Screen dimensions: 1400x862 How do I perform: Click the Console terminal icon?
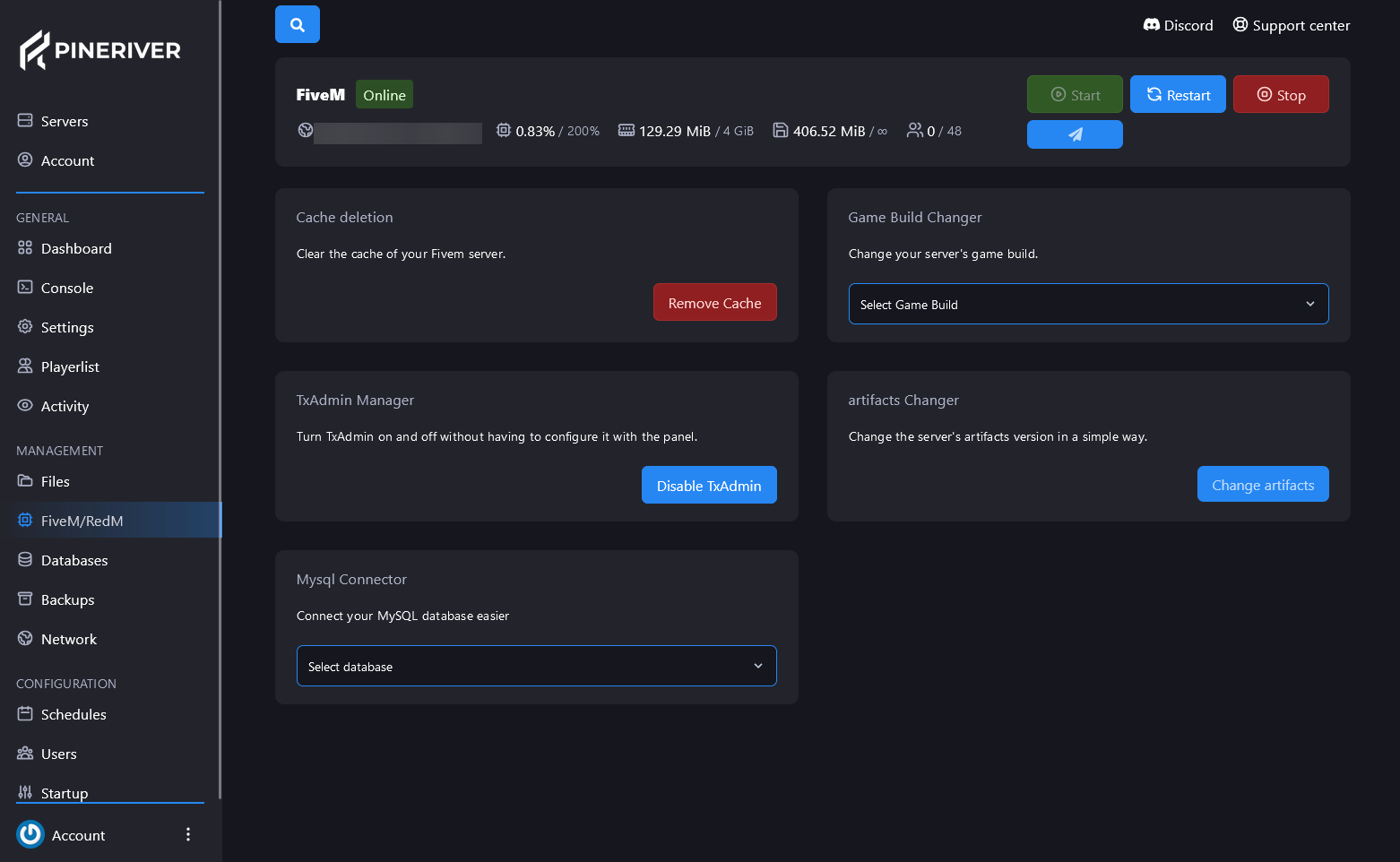(25, 287)
